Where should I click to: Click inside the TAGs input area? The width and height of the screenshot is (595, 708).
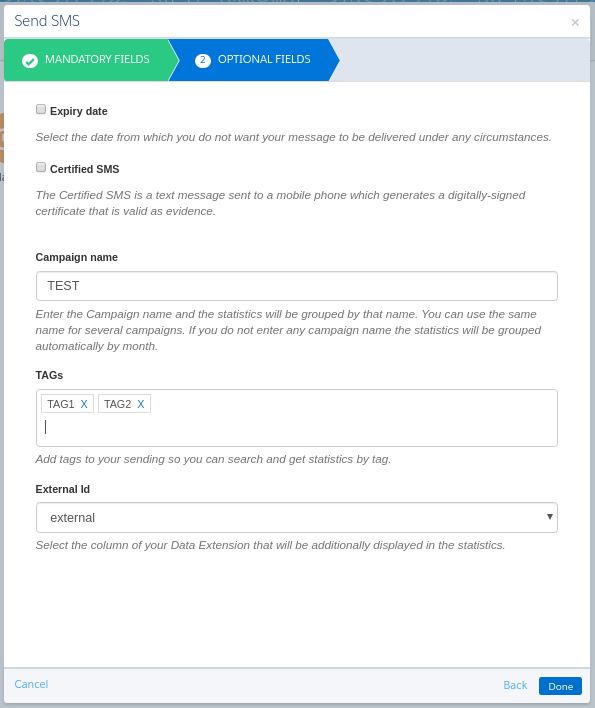[x=297, y=428]
